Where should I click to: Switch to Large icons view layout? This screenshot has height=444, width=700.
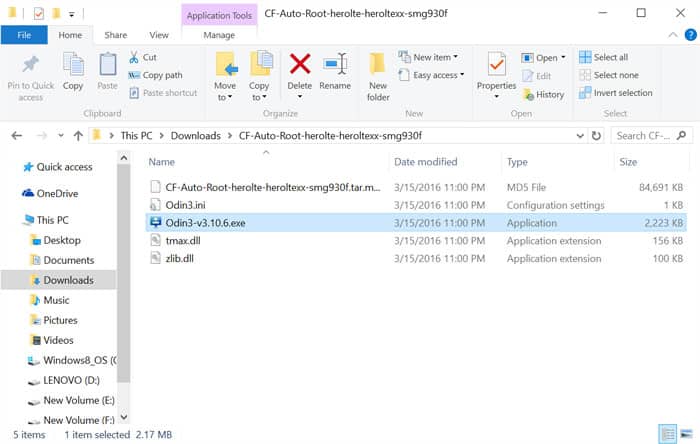[x=686, y=434]
